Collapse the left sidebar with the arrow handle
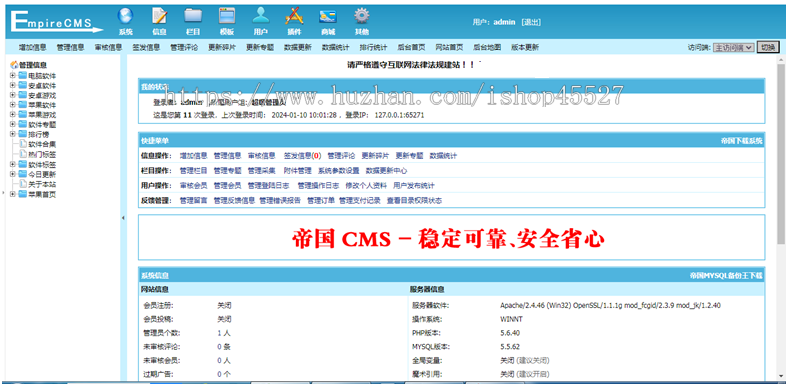 123,218
